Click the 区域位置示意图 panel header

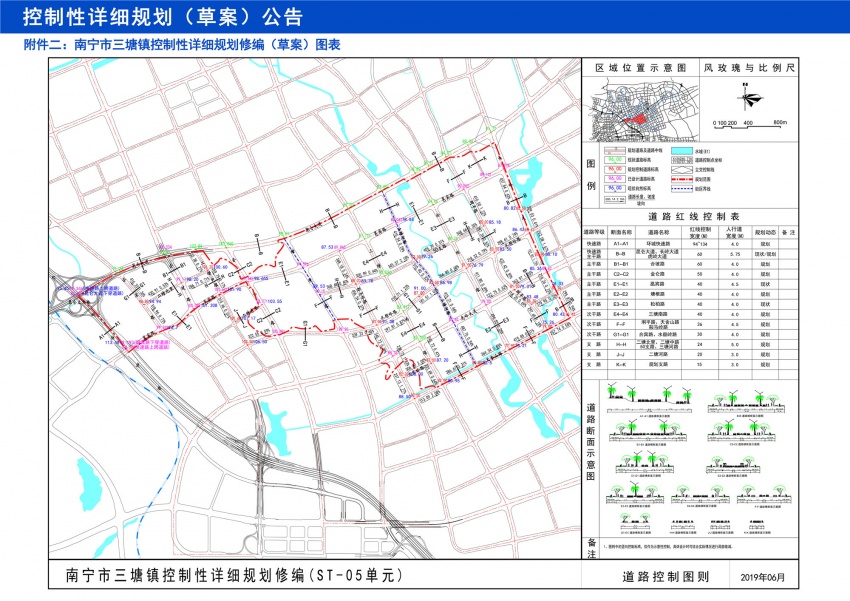point(640,68)
